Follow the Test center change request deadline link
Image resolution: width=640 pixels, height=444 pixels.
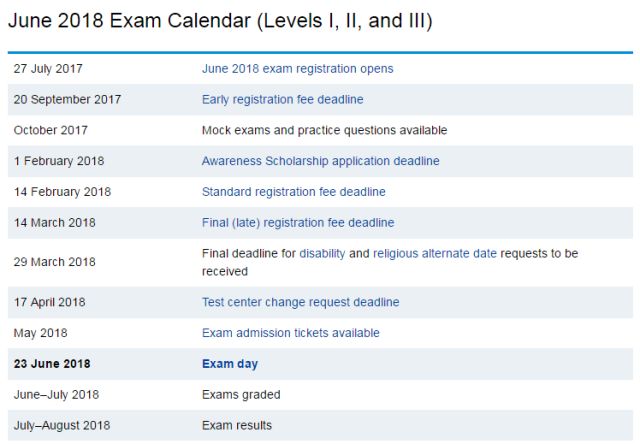300,302
